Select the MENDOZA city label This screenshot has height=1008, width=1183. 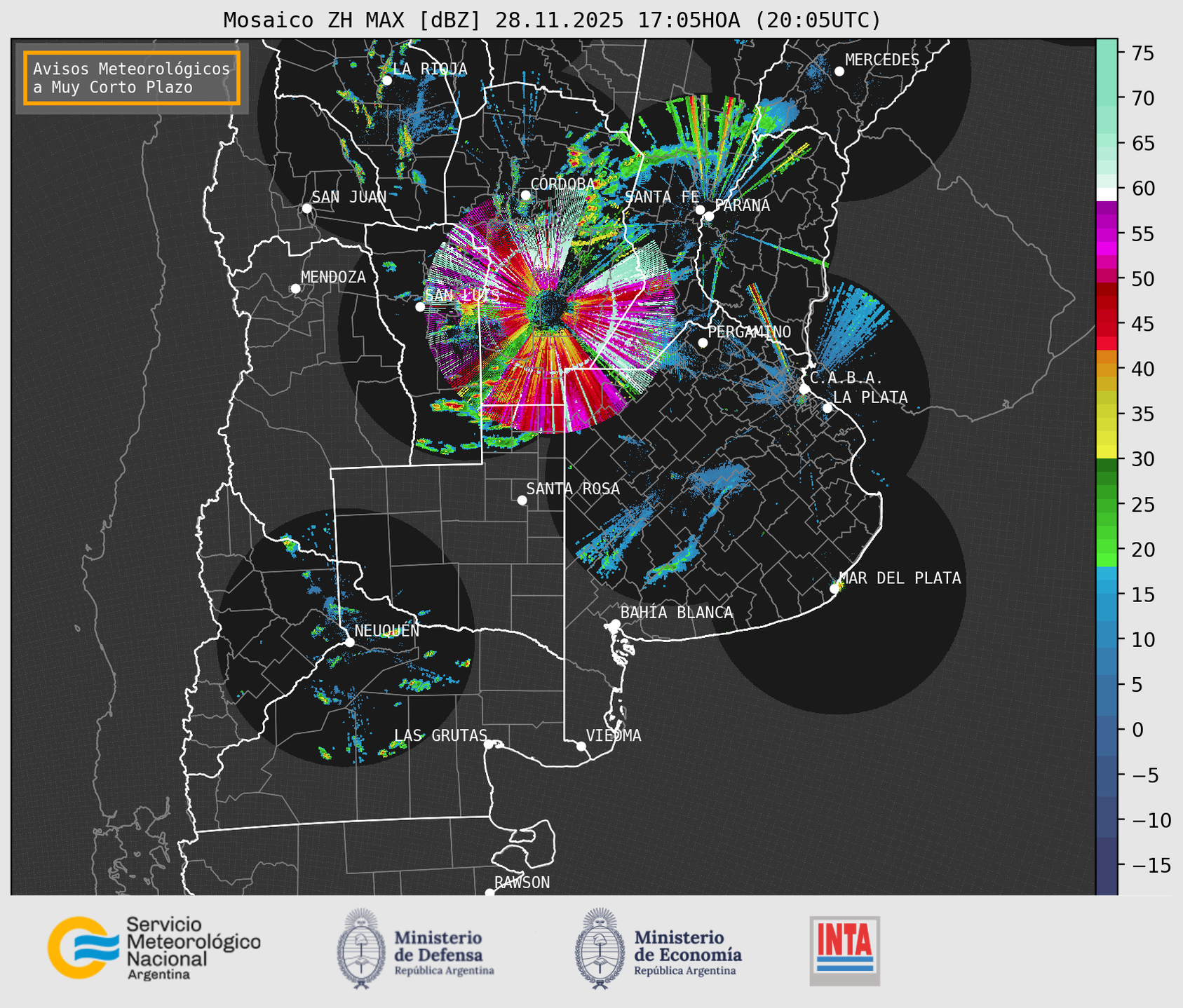click(333, 278)
